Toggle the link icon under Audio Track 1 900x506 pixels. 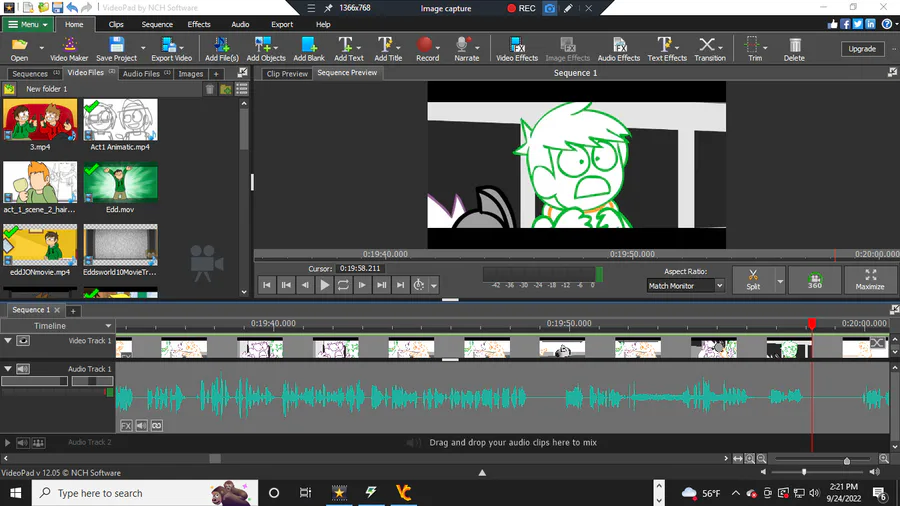(156, 426)
